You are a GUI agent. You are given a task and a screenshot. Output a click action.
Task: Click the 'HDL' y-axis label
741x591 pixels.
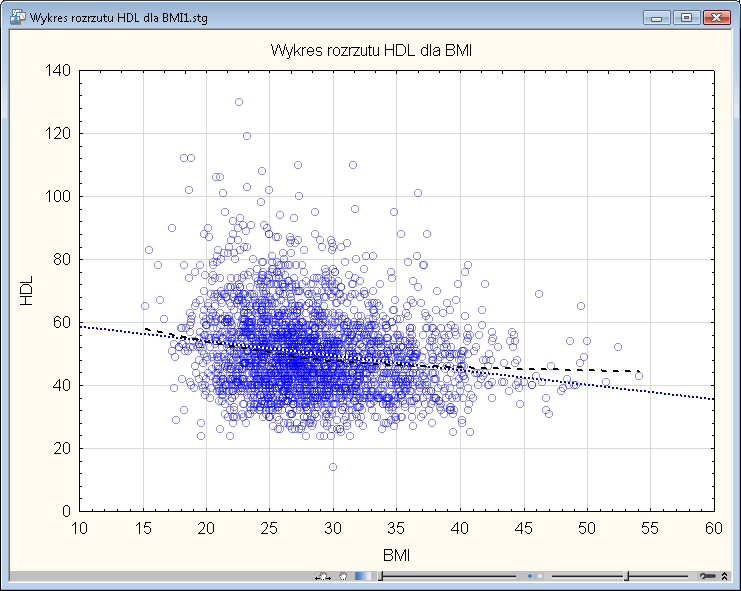(x=26, y=291)
